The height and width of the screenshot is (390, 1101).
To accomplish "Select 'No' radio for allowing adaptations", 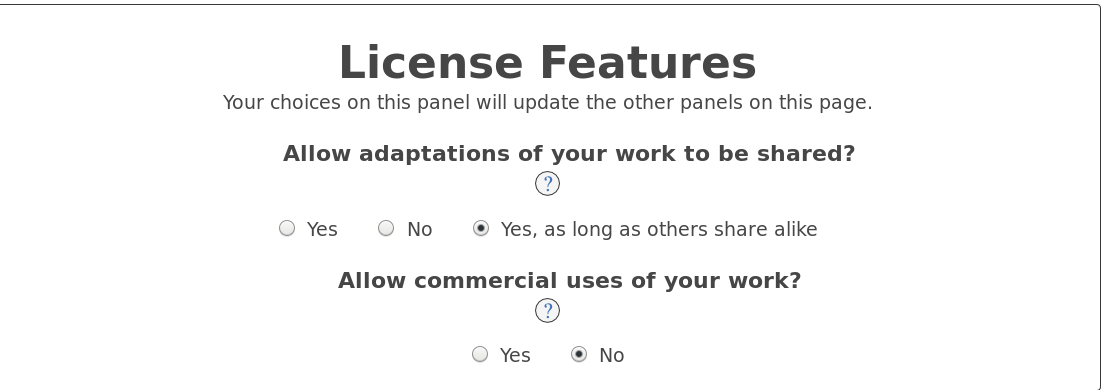I will 385,228.
